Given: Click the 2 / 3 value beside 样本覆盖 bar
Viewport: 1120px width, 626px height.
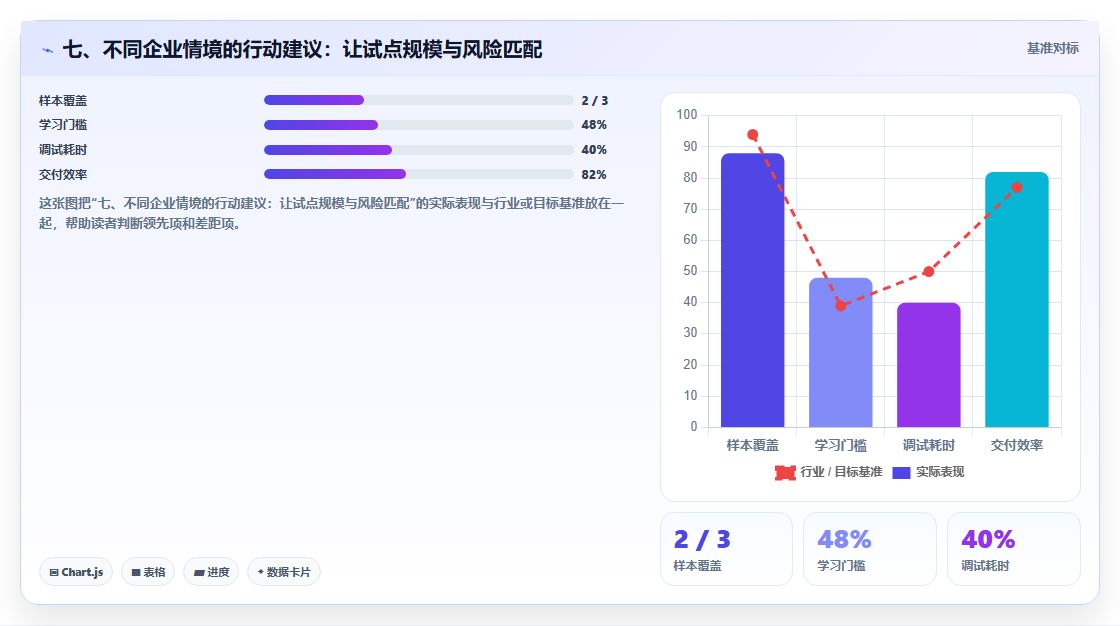Looking at the screenshot, I should [x=594, y=101].
